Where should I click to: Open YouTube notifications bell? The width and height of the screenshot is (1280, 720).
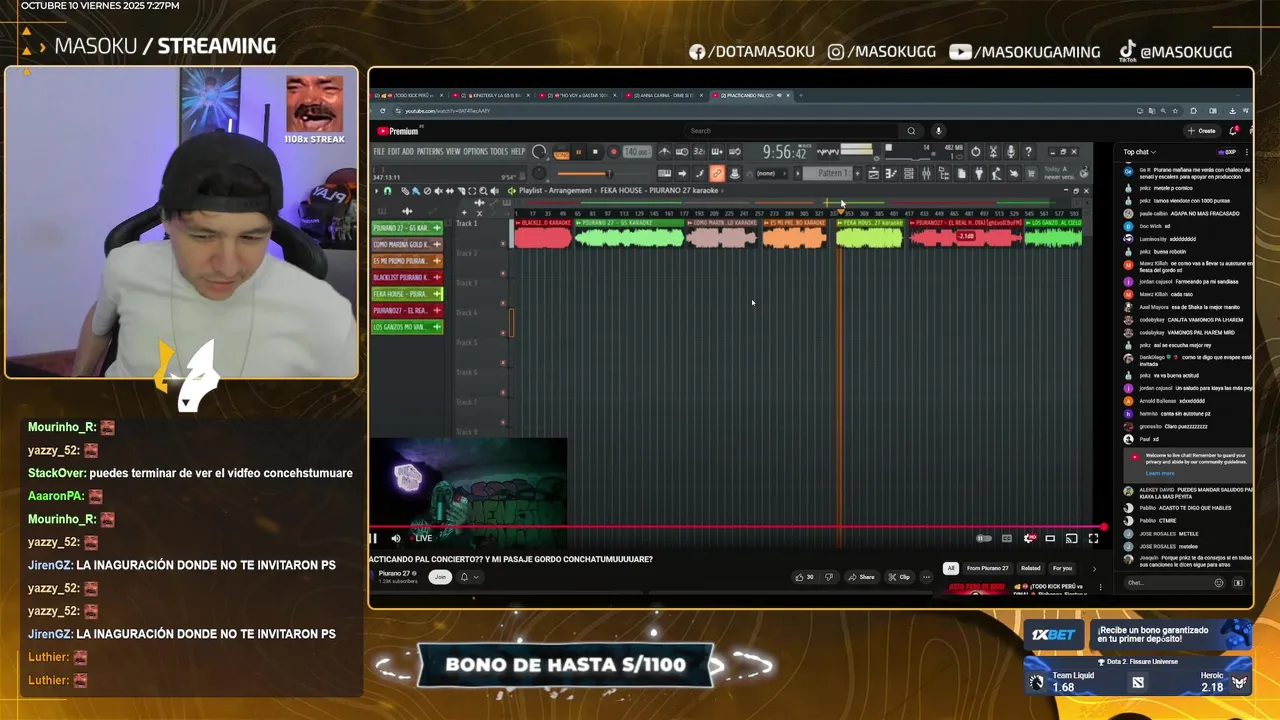[1233, 131]
